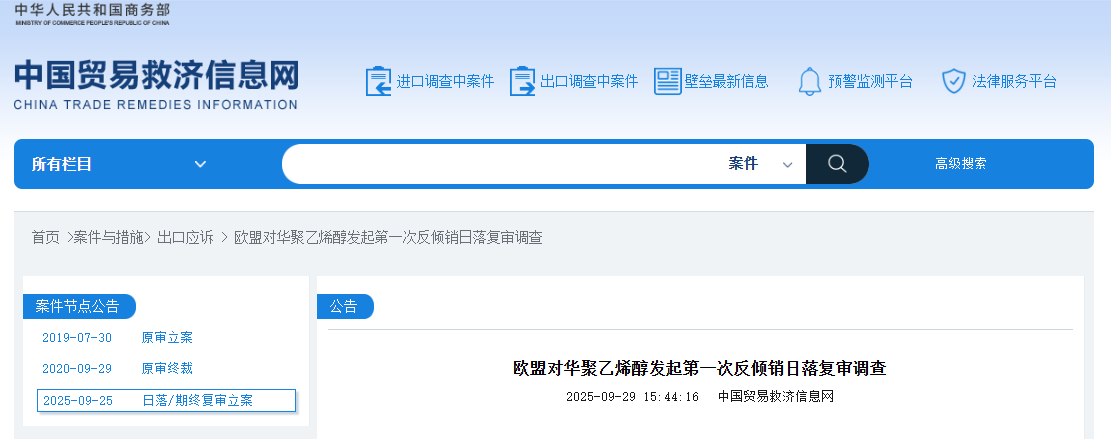This screenshot has height=439, width=1111.
Task: Click the shield icon for 法律服务平台
Action: 953,81
